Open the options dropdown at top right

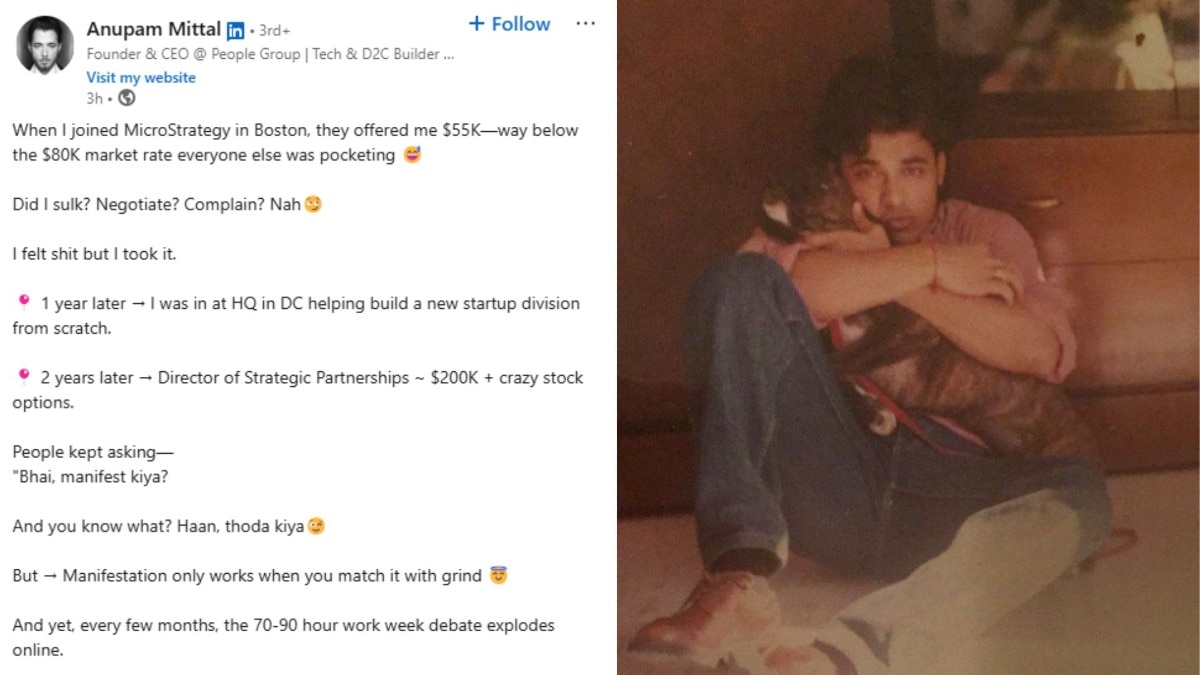coord(585,23)
